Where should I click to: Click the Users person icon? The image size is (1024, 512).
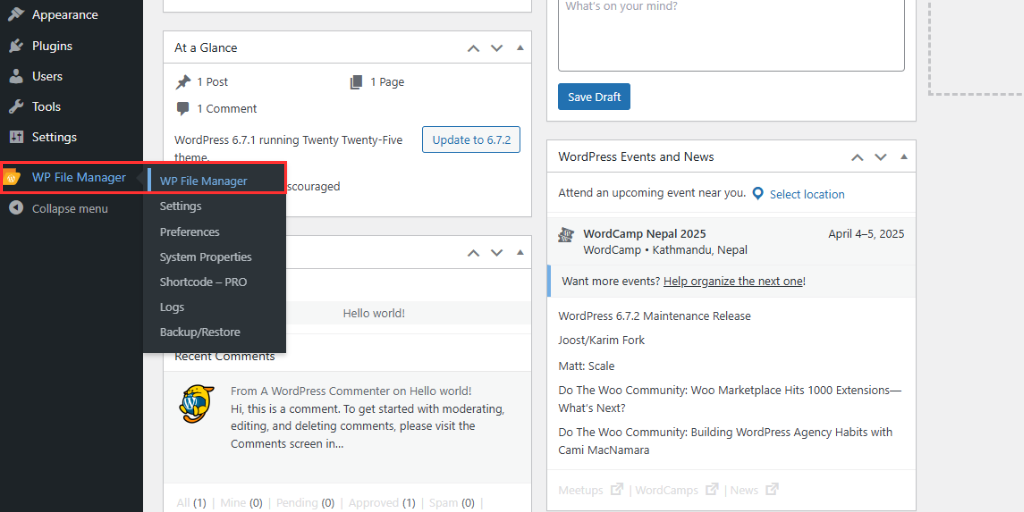tap(16, 76)
